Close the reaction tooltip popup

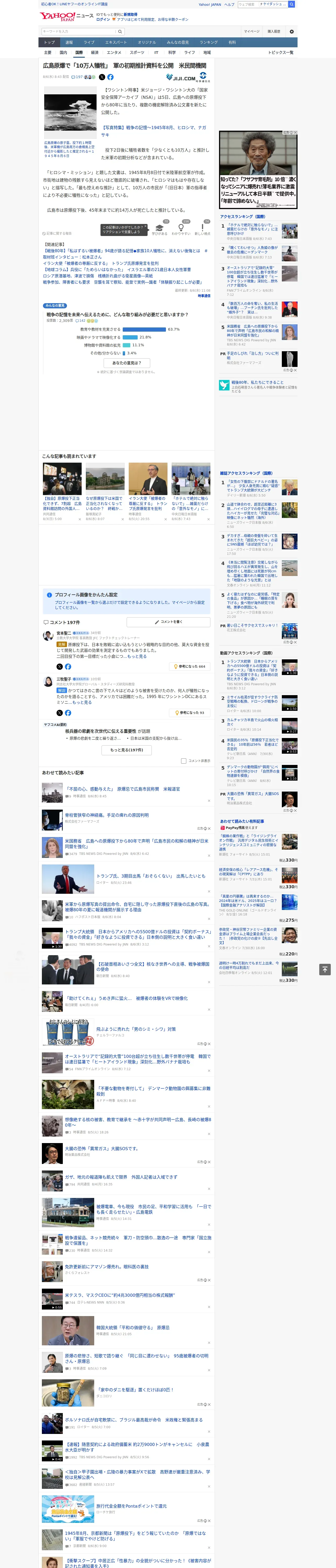[145, 226]
